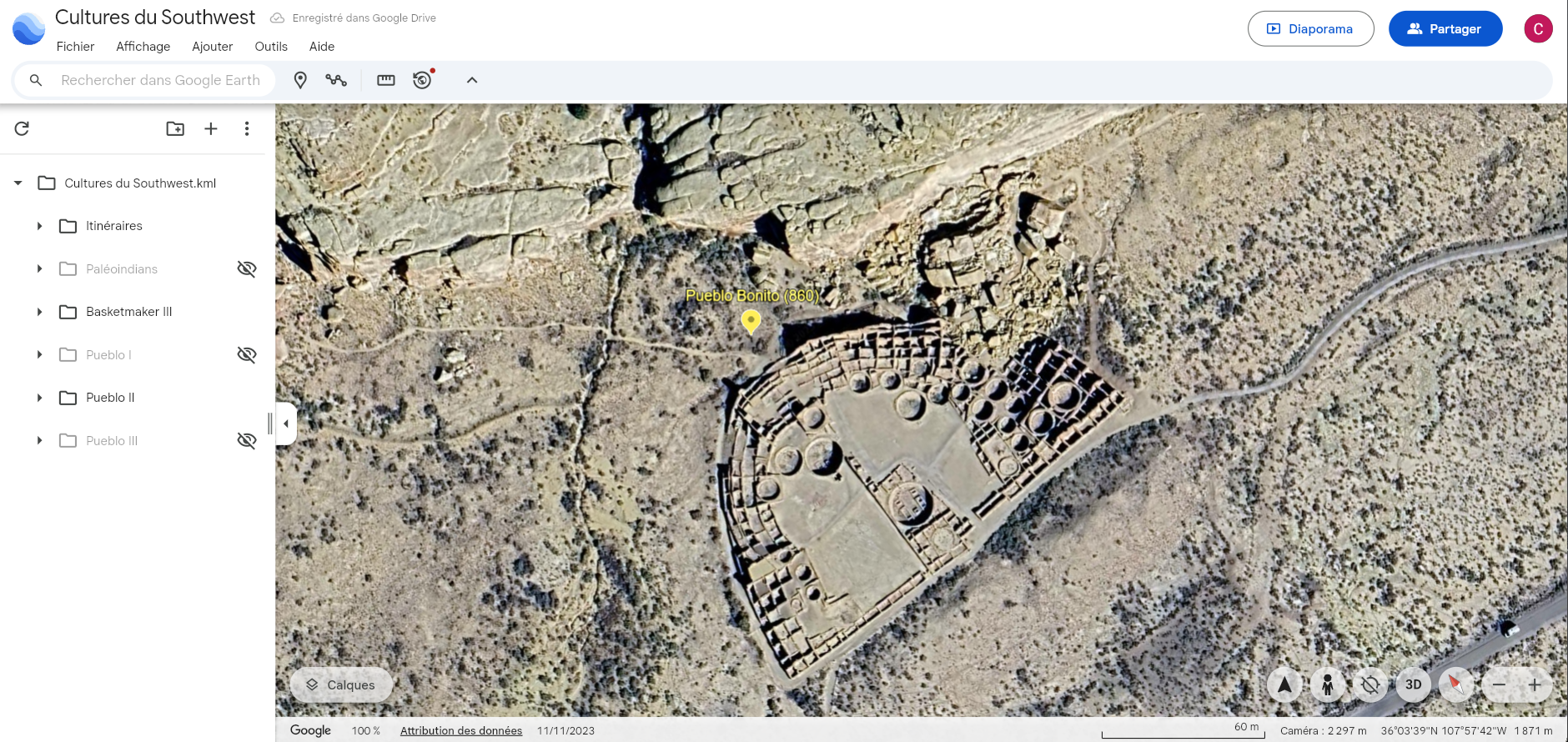Viewport: 1568px width, 742px height.
Task: Open the Outils menu
Action: 271,47
